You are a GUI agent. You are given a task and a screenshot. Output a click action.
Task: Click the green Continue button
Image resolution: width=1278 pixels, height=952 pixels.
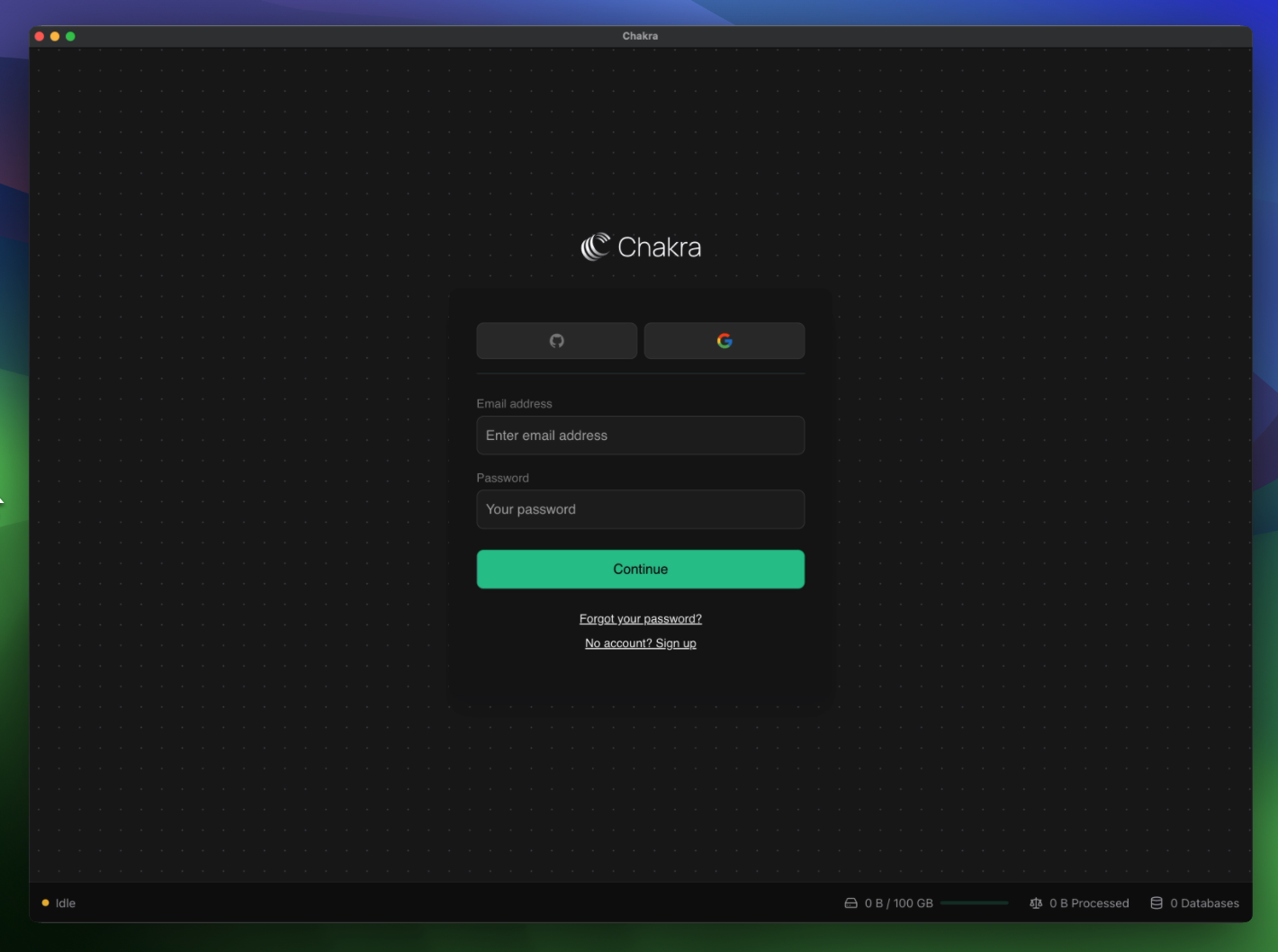coord(641,570)
